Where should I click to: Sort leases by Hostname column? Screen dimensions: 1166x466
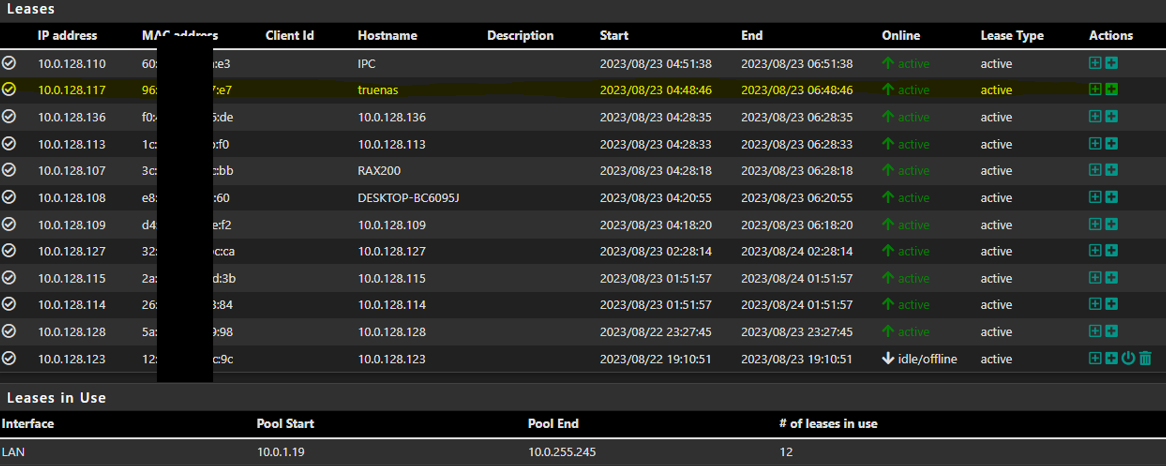[387, 35]
